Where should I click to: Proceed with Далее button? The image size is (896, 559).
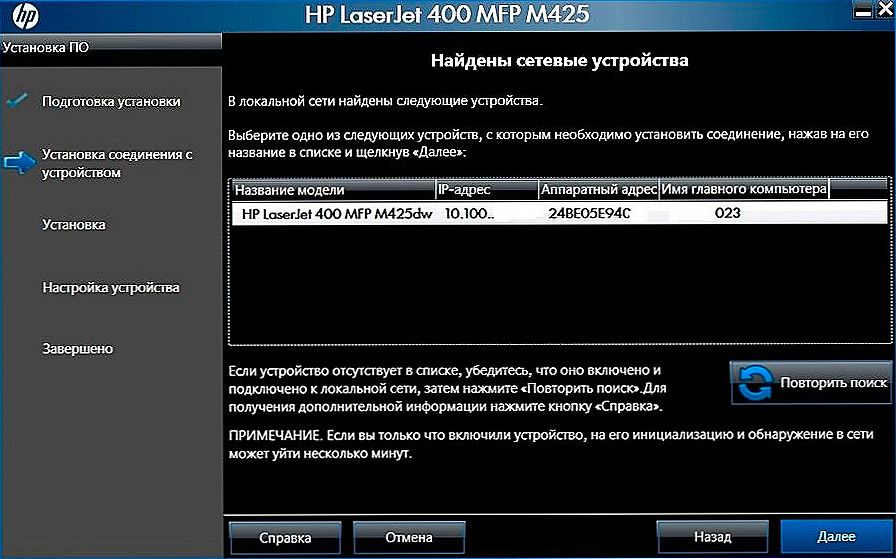[836, 537]
